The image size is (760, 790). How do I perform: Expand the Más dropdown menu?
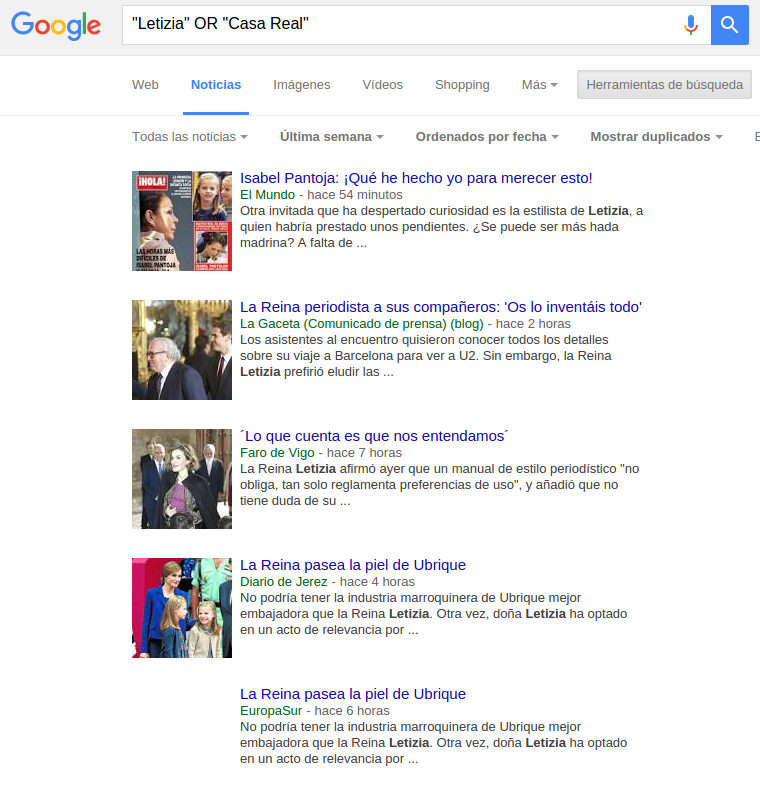tap(539, 85)
